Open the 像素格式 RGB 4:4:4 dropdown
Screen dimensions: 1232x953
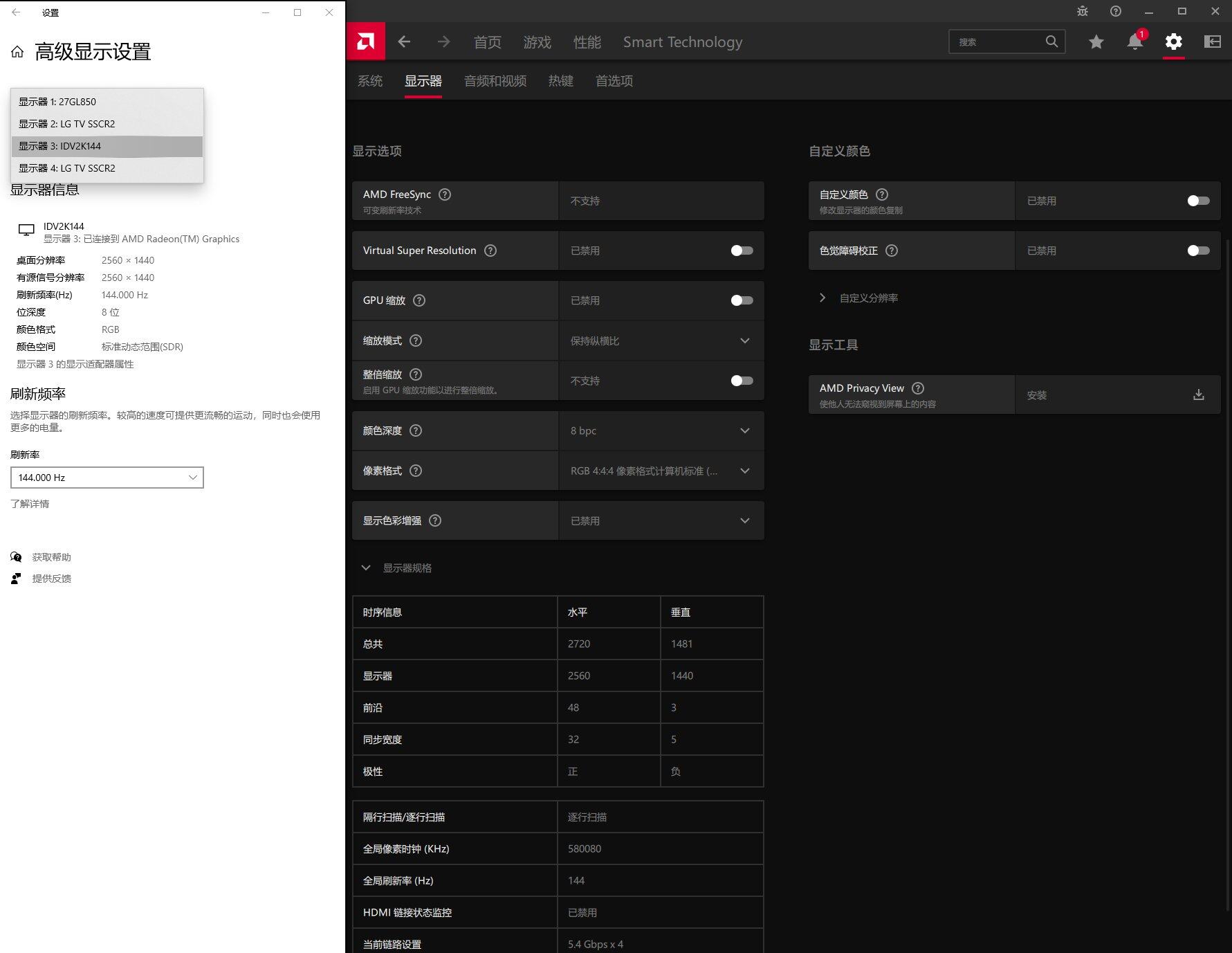661,471
